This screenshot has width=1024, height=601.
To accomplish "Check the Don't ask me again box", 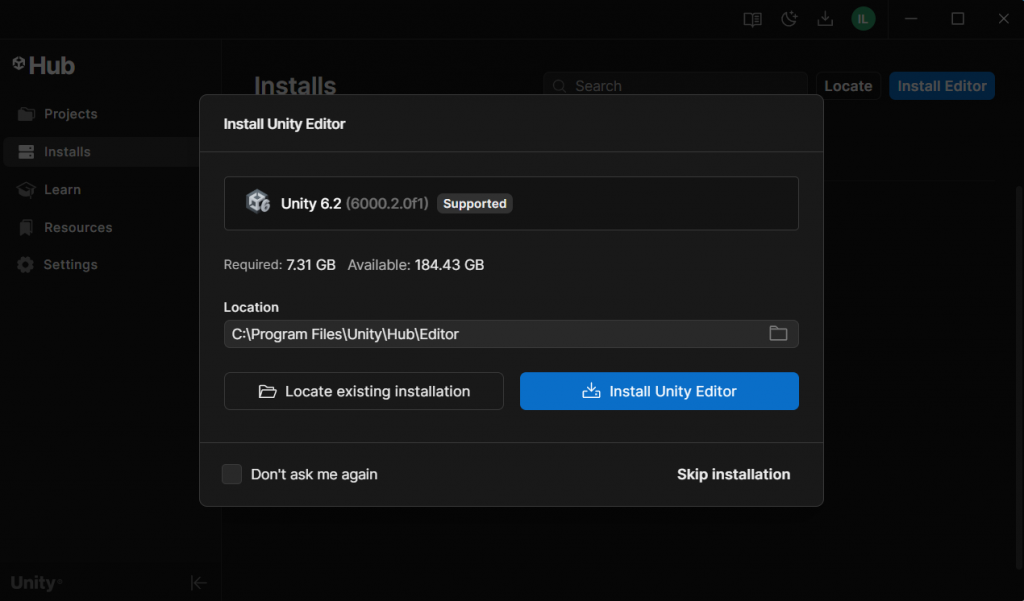I will (232, 474).
